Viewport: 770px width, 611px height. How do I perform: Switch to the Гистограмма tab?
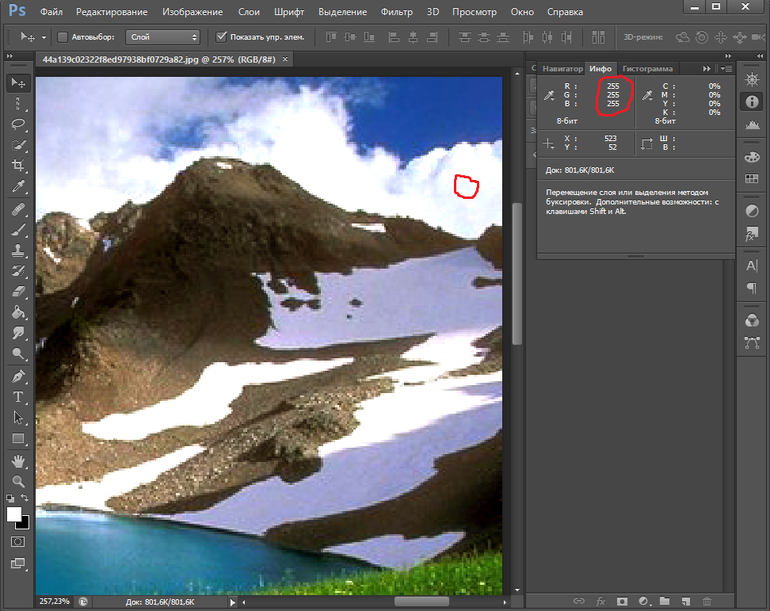tap(647, 69)
